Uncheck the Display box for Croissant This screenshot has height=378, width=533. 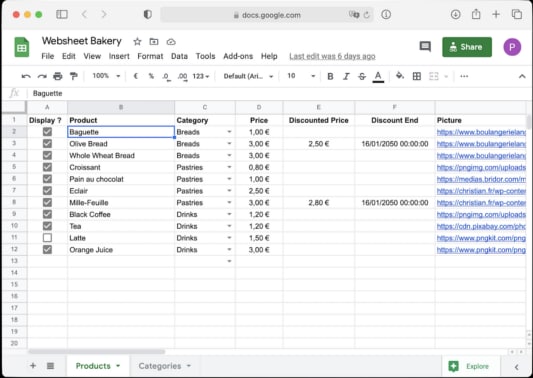coord(47,167)
